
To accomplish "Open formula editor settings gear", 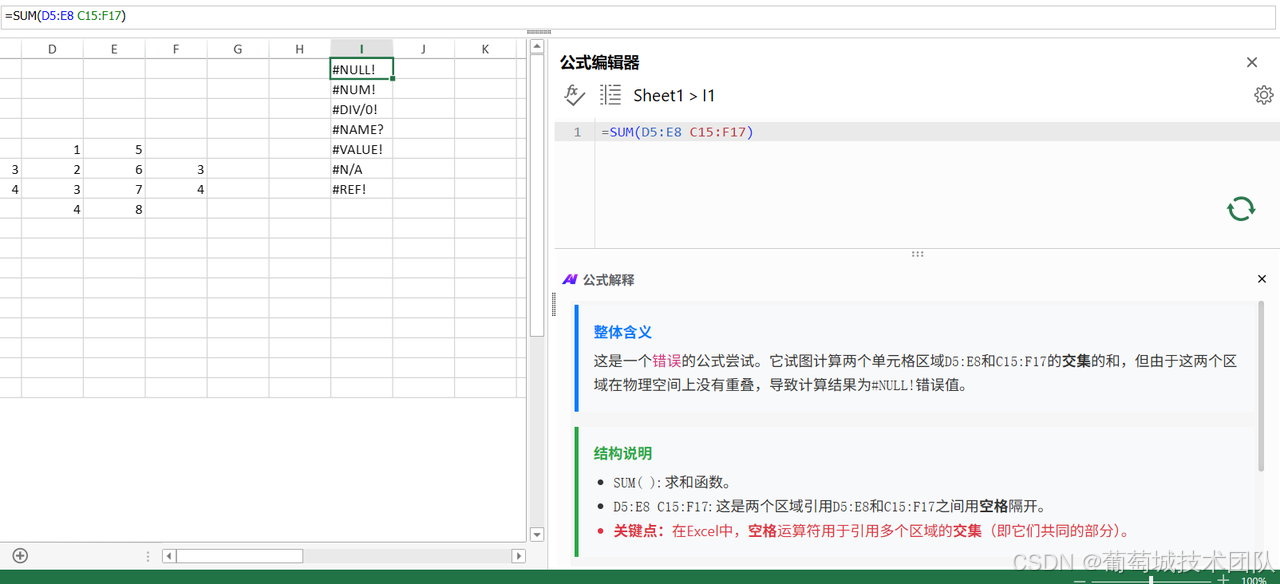I will click(1263, 95).
